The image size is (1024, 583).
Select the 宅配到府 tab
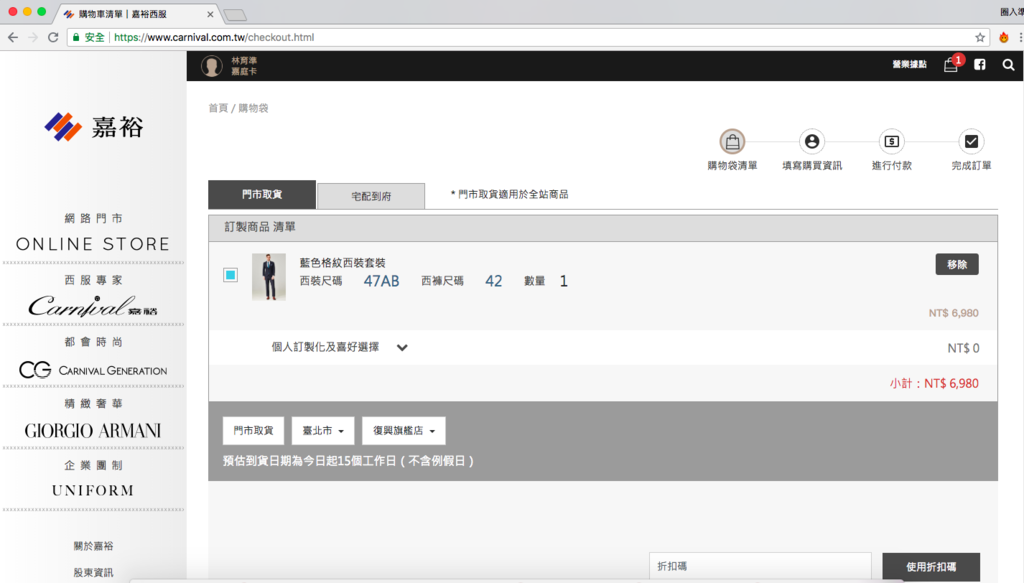(x=371, y=196)
